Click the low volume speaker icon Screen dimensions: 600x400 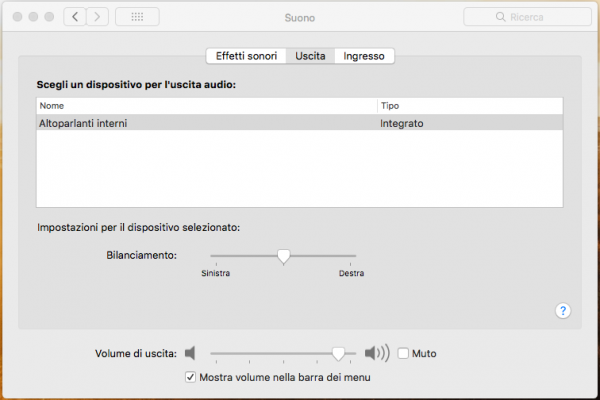[191, 353]
